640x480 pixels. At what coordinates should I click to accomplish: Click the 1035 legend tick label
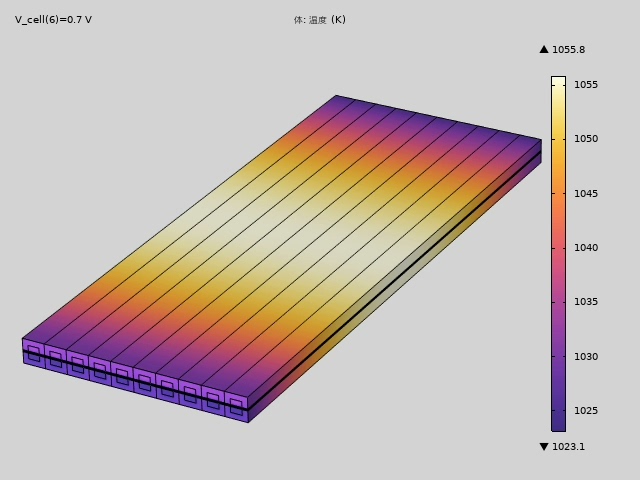coord(586,302)
